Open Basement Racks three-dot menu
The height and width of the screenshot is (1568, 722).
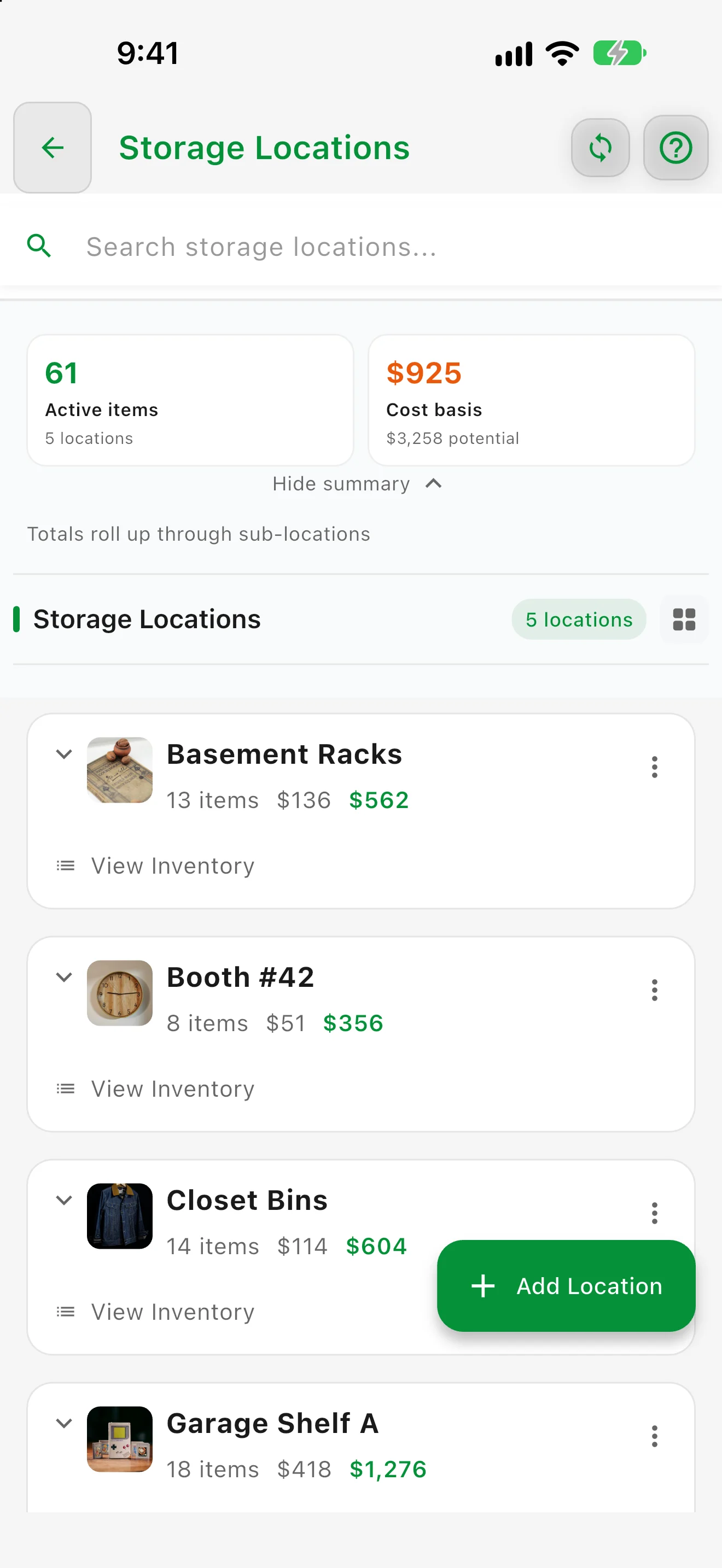pos(654,767)
